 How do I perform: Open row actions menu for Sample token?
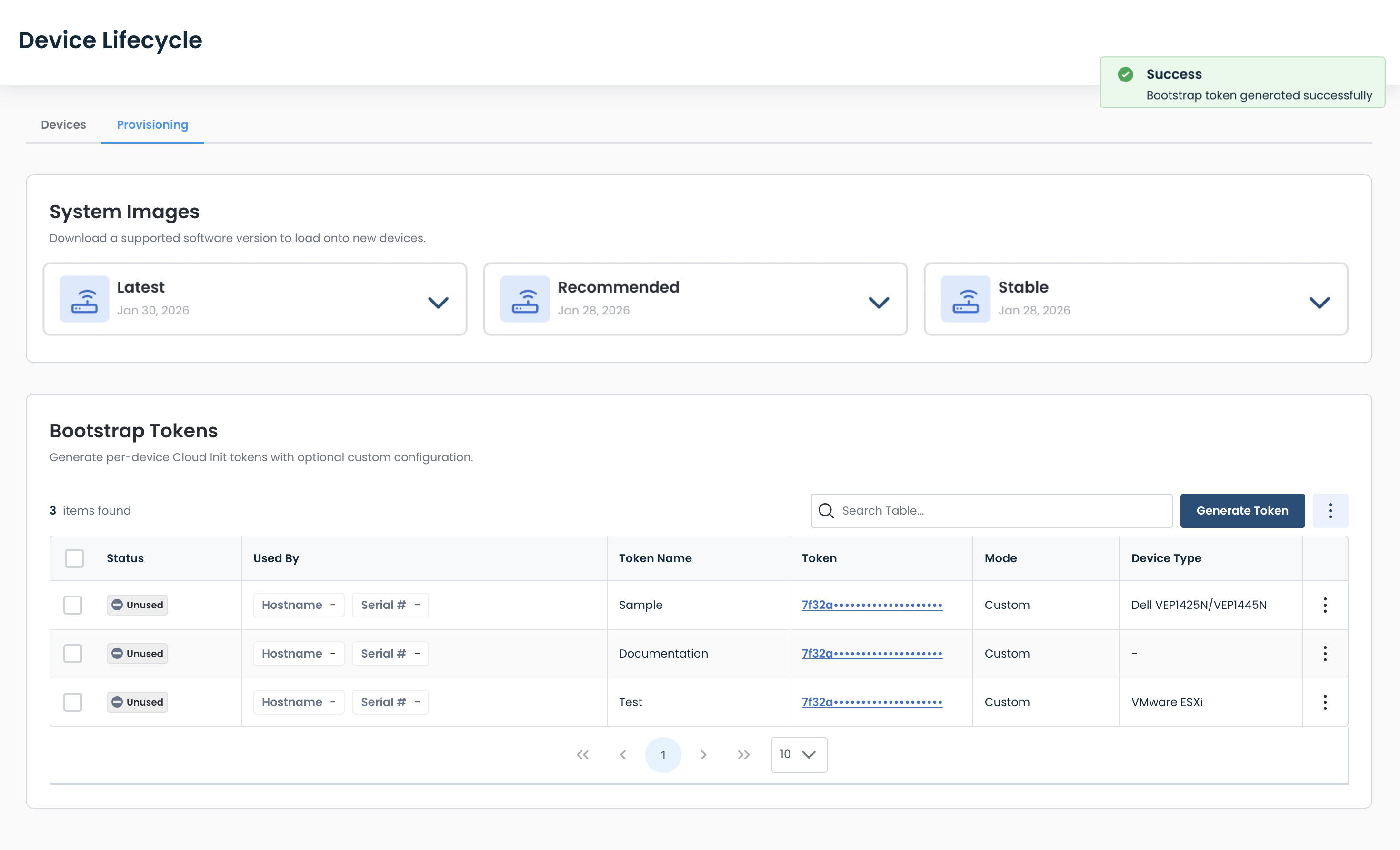(1325, 605)
